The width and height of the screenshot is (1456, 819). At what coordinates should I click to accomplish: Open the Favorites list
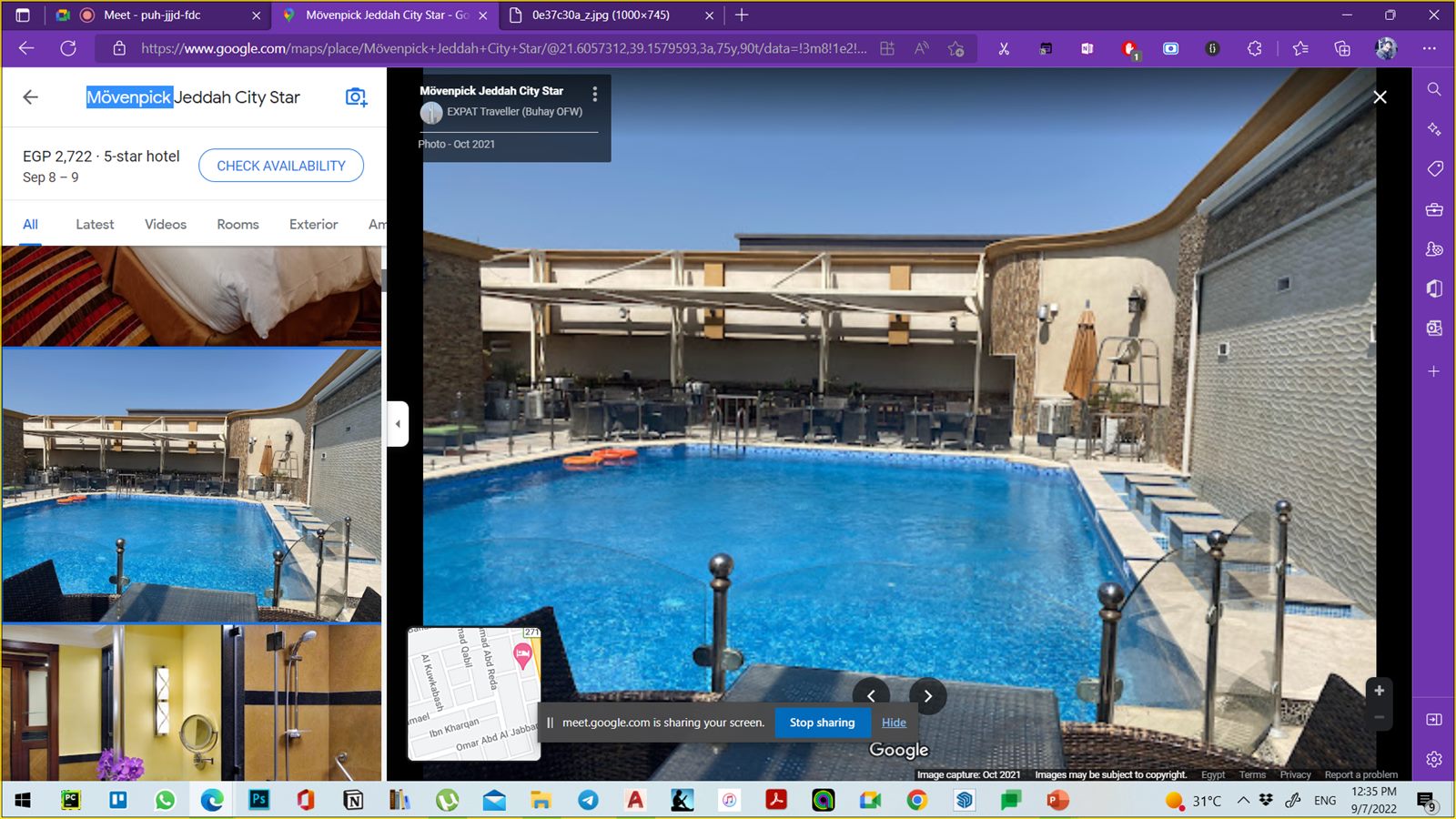[x=1300, y=48]
